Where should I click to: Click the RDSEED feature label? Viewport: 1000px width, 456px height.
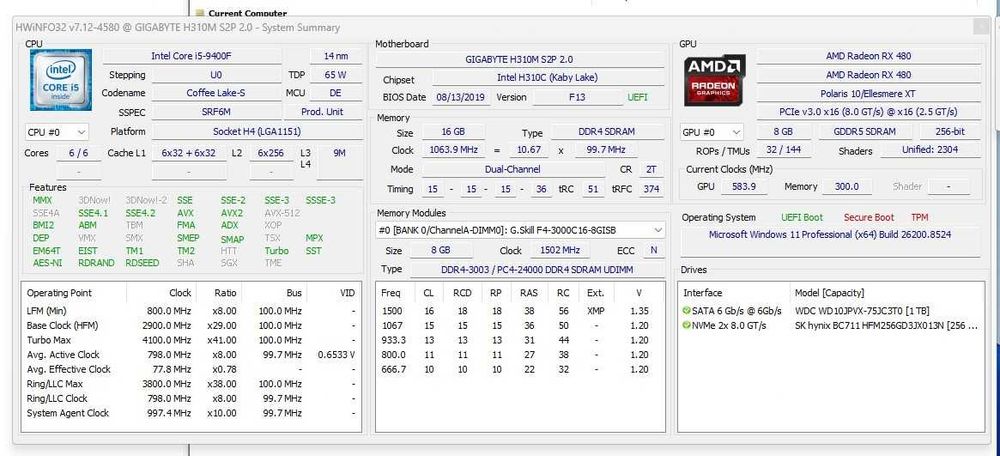[x=142, y=263]
